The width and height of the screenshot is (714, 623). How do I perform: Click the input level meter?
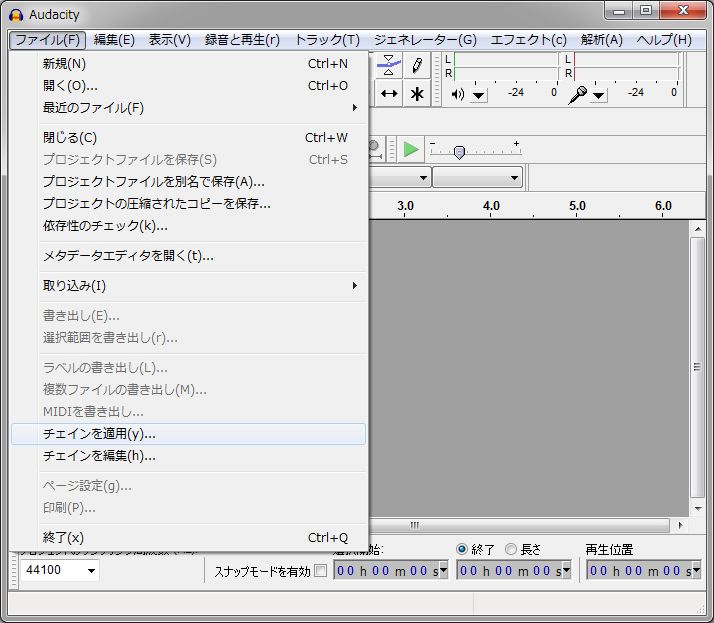click(x=627, y=66)
